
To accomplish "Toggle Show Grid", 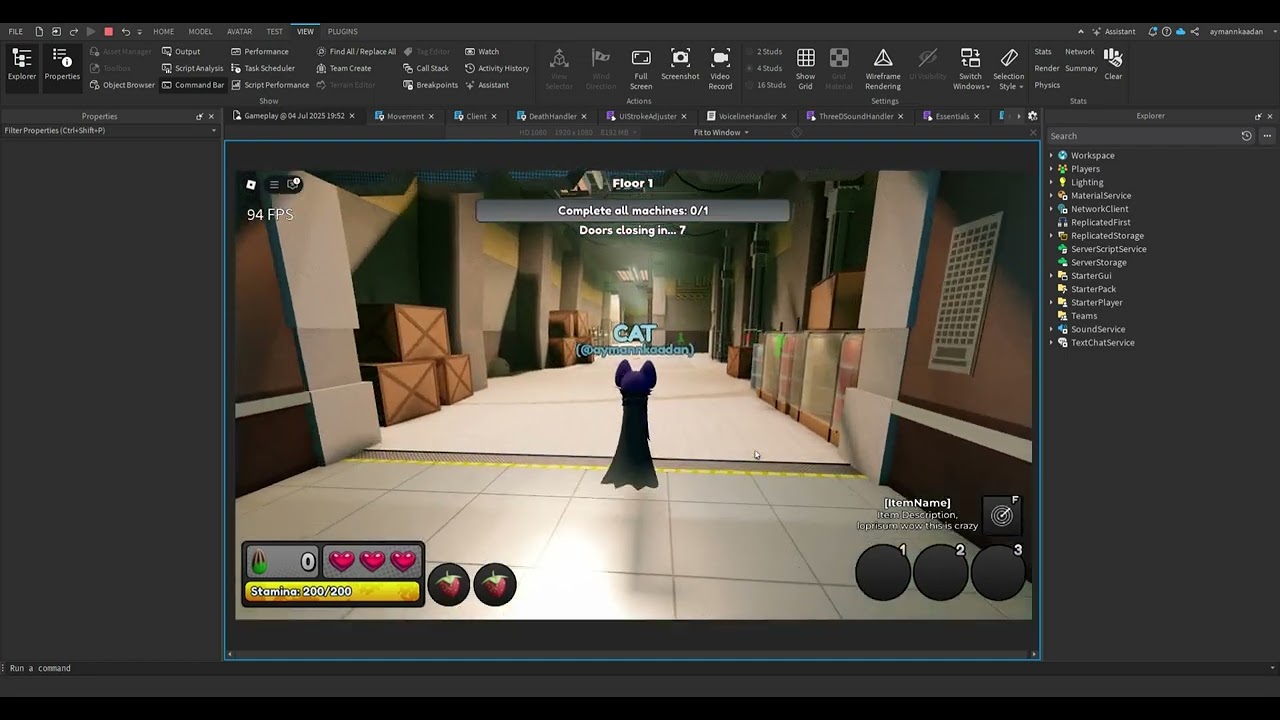I will (805, 68).
